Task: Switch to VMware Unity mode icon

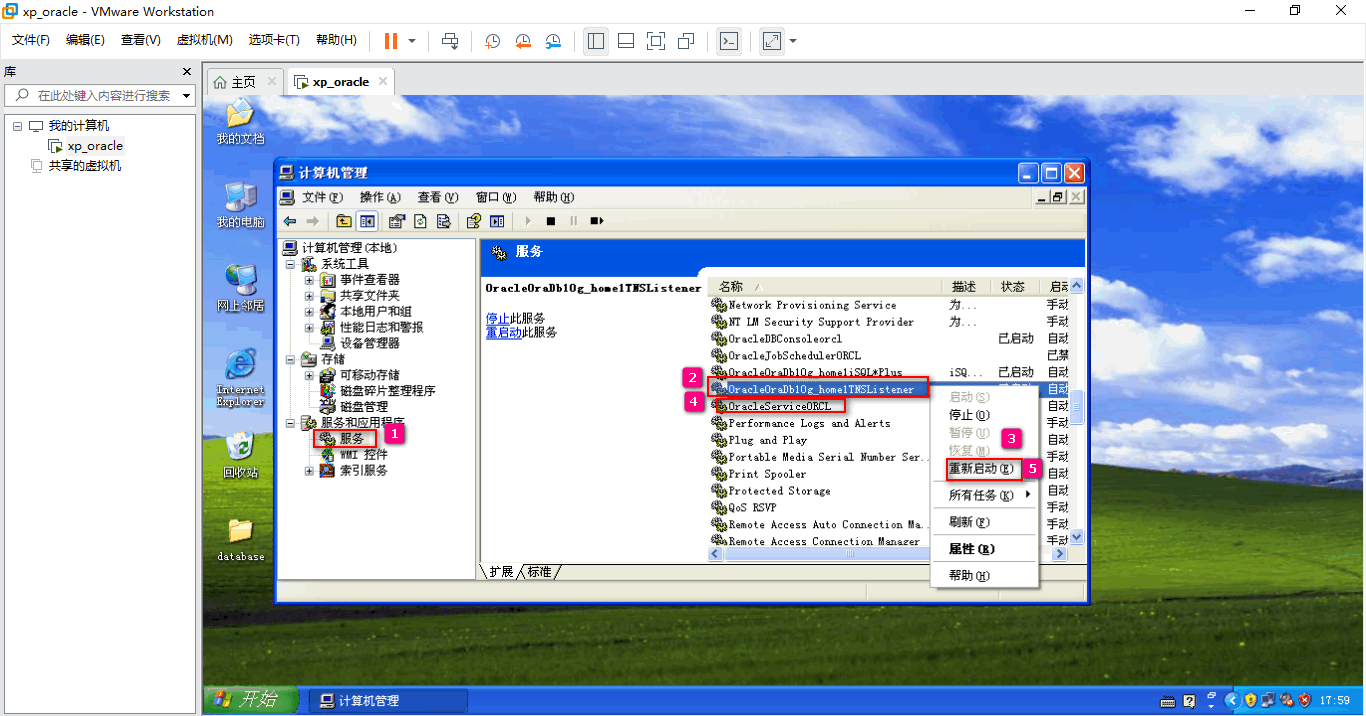Action: click(686, 41)
